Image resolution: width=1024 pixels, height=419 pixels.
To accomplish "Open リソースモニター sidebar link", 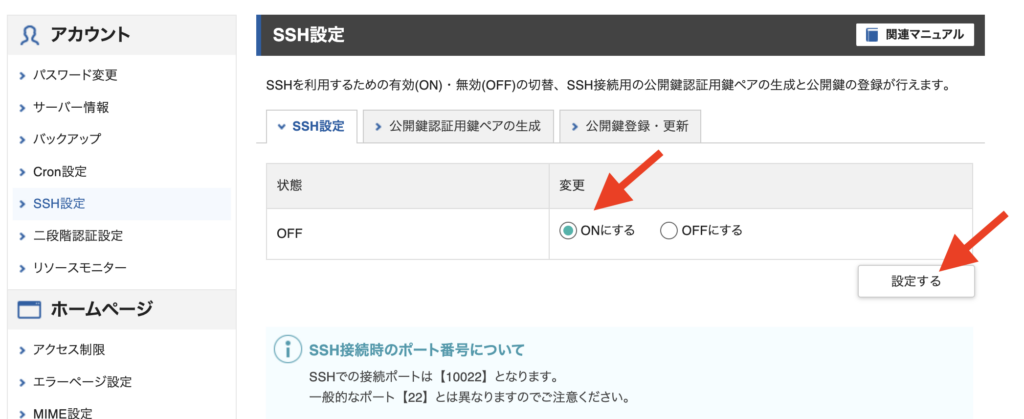I will click(x=80, y=268).
